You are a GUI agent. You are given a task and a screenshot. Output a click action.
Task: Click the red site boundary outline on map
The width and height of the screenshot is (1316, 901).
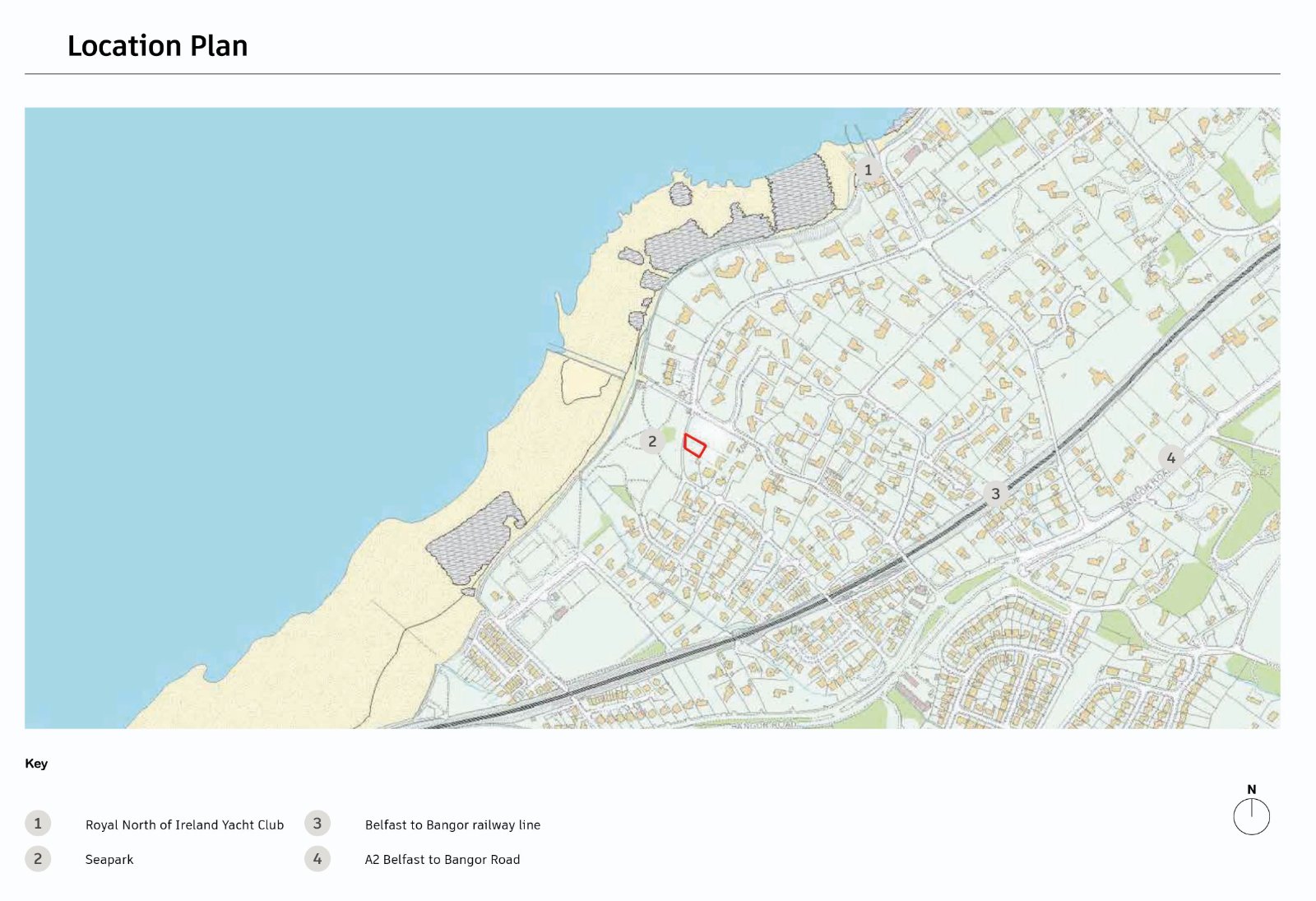695,445
